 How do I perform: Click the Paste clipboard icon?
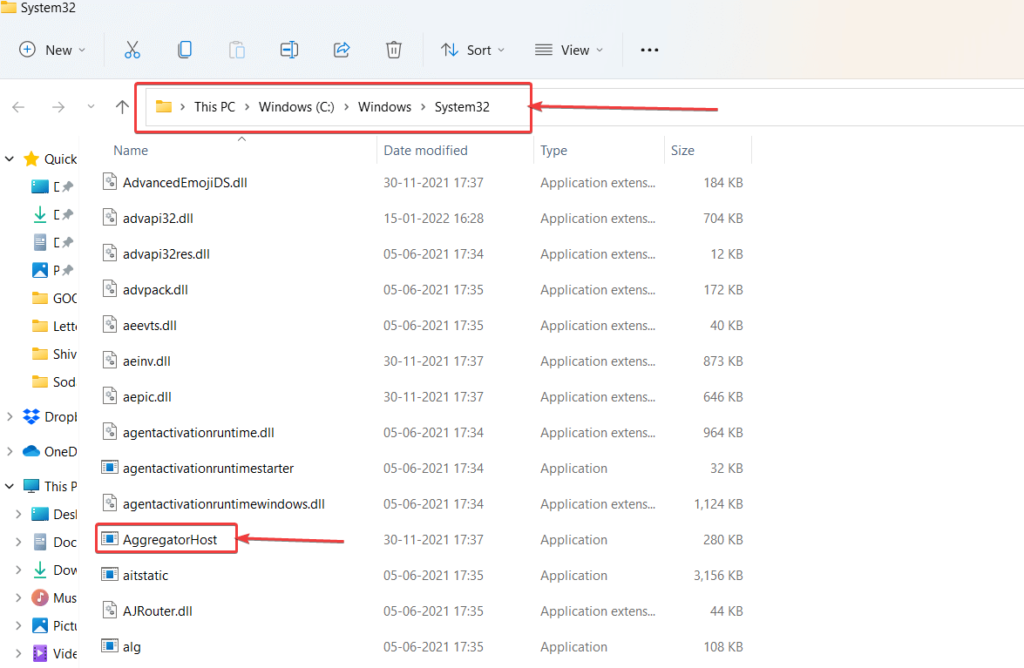click(x=237, y=50)
